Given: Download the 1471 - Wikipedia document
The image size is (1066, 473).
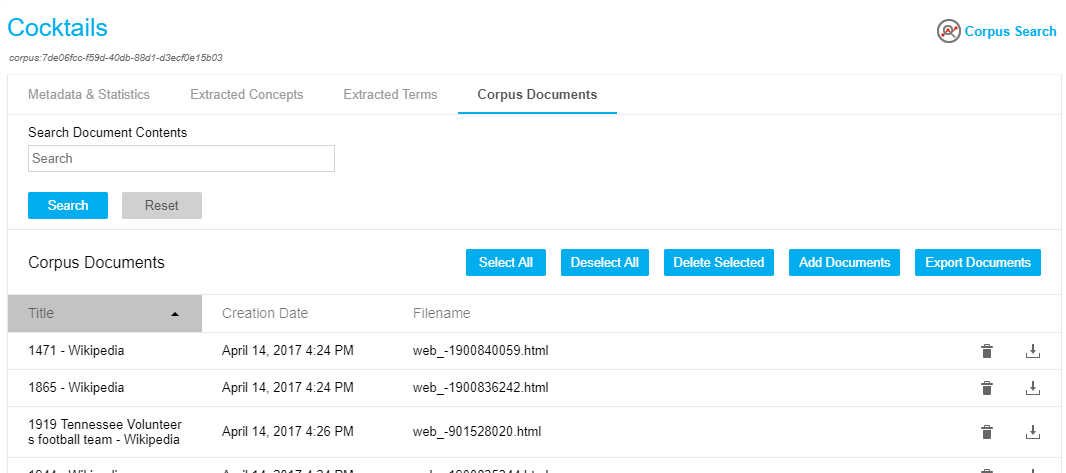Looking at the screenshot, I should (x=1033, y=351).
